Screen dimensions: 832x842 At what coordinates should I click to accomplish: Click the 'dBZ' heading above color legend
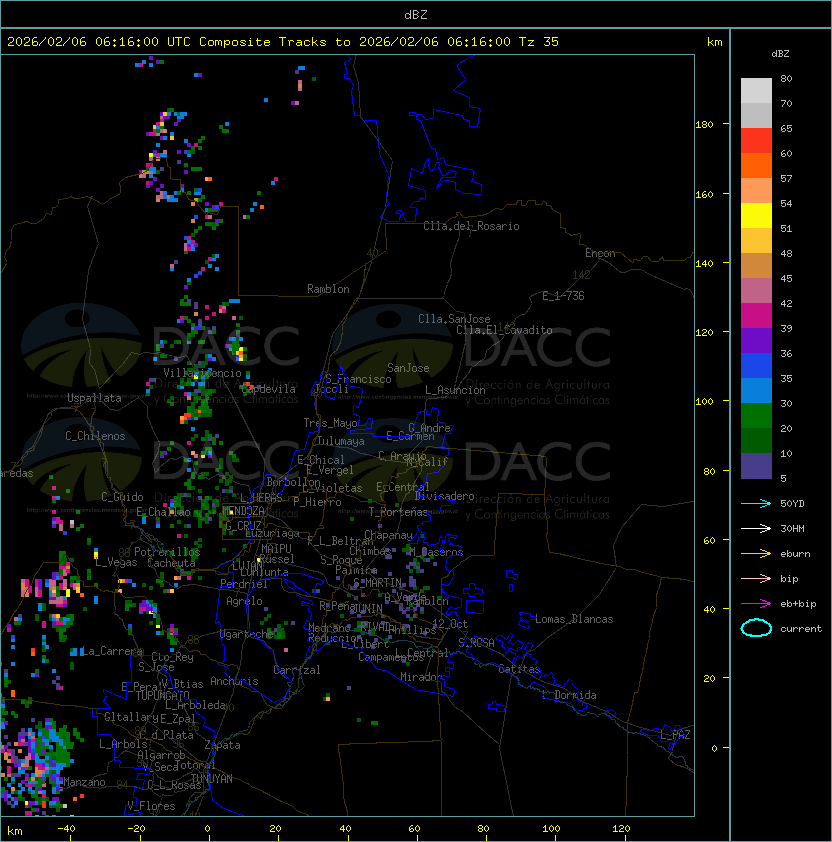(780, 54)
